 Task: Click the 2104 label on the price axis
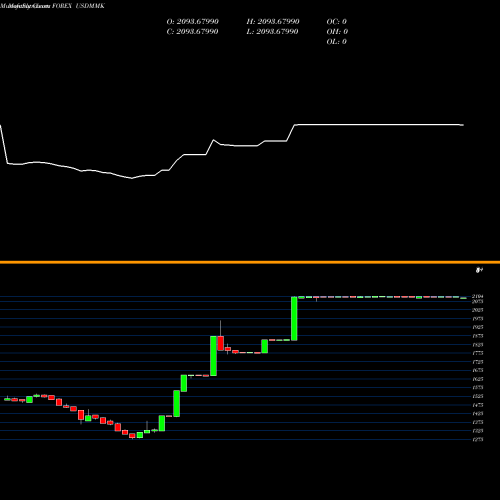[x=478, y=296]
